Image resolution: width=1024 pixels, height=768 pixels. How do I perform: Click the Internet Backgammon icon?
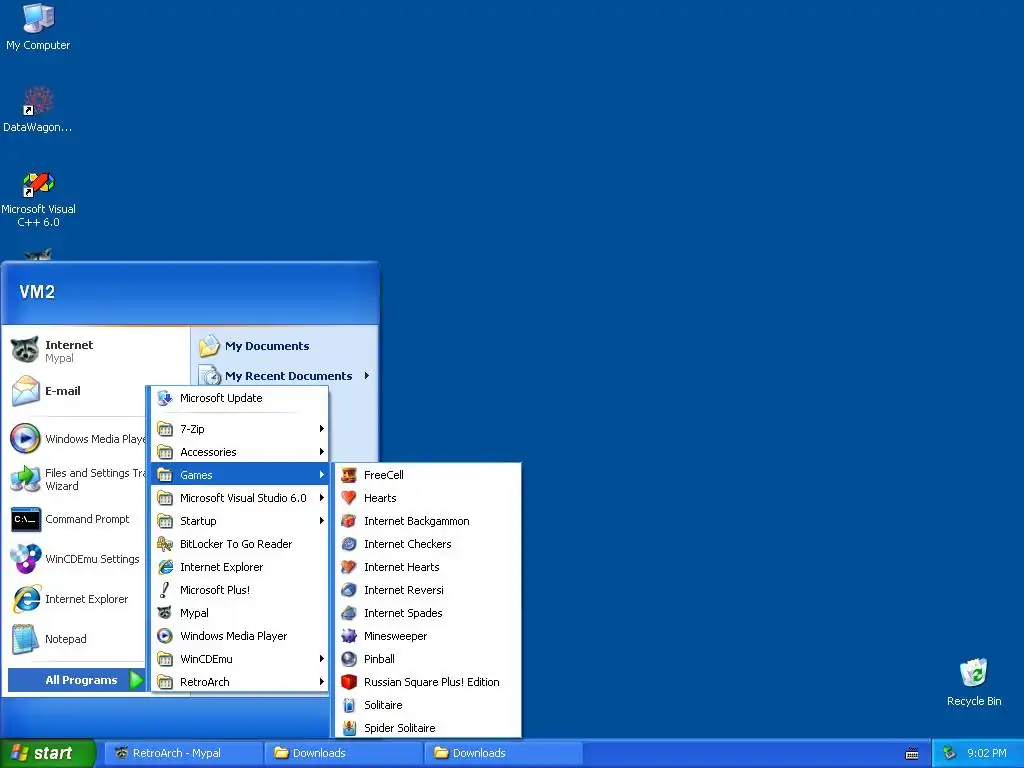(x=349, y=520)
